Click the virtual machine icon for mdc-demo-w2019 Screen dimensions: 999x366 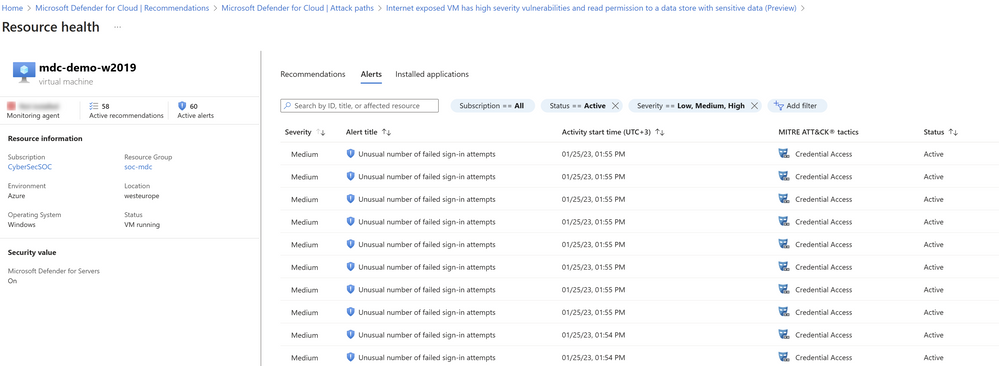click(x=24, y=73)
